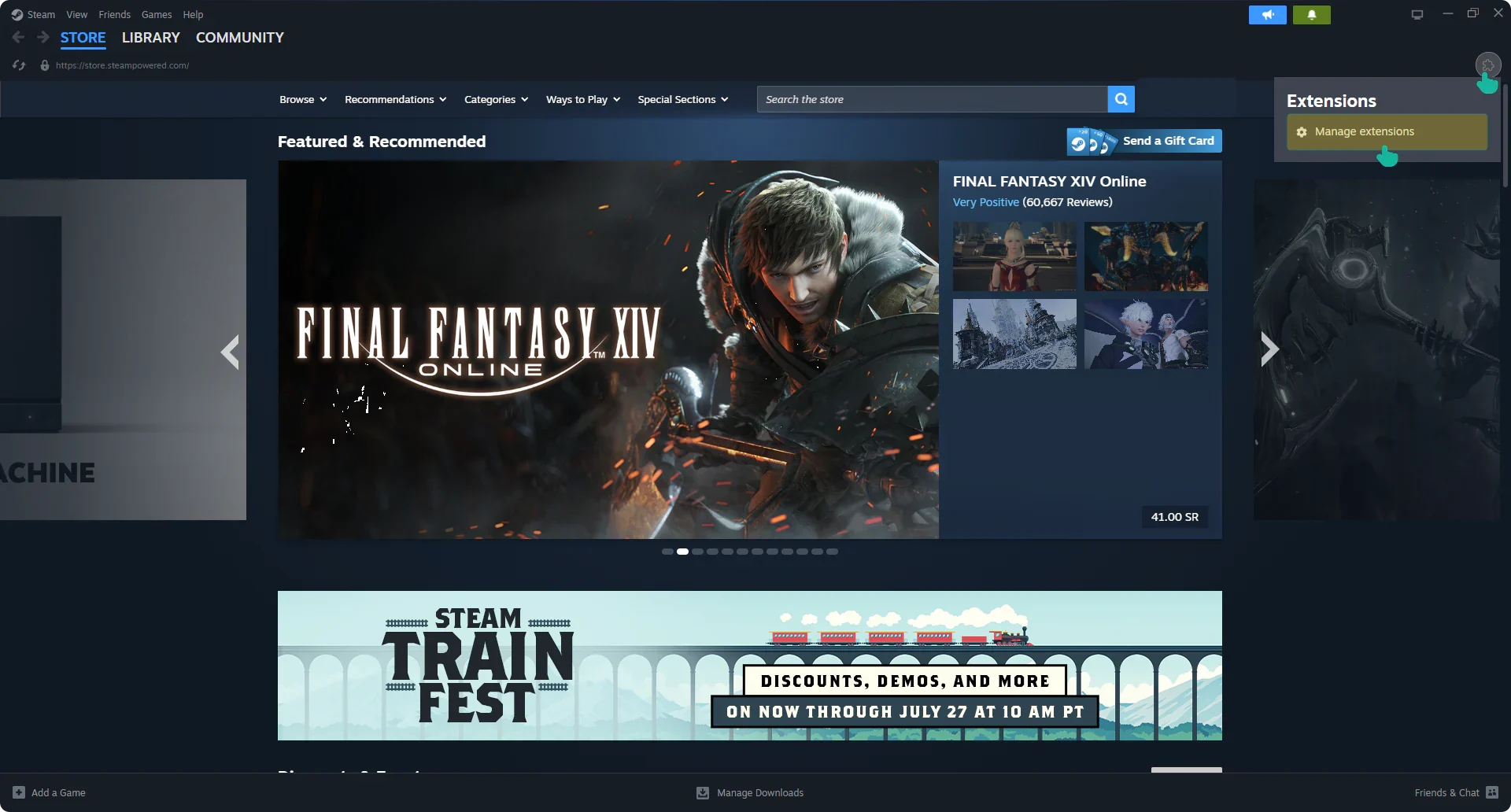Click the 41.00 SR price tag

click(1175, 517)
